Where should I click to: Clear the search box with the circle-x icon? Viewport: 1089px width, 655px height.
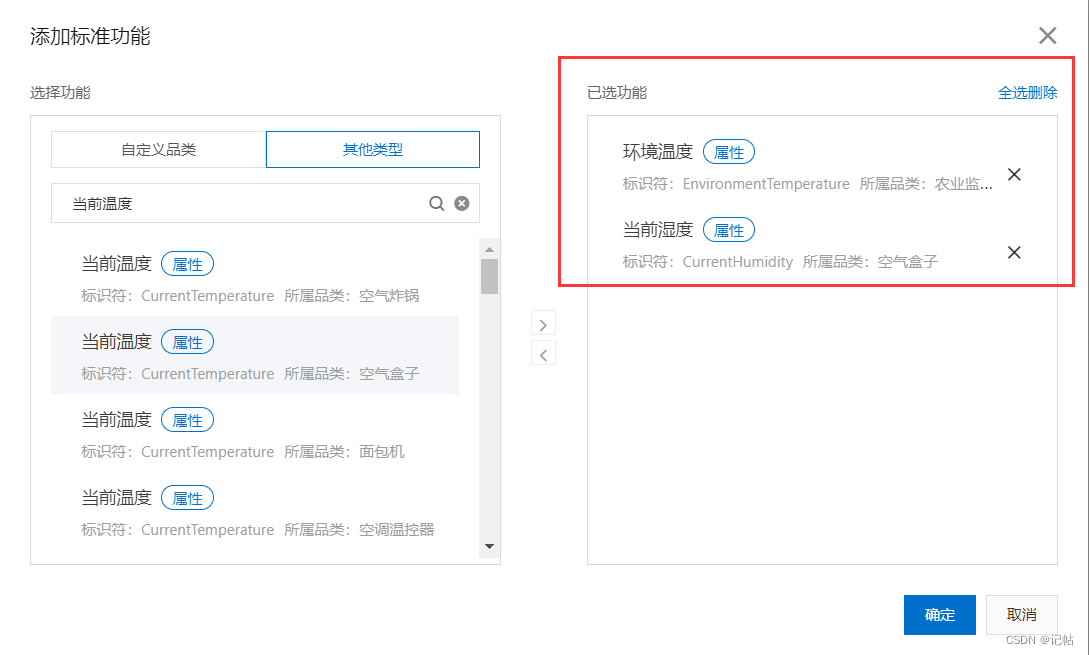coord(461,203)
